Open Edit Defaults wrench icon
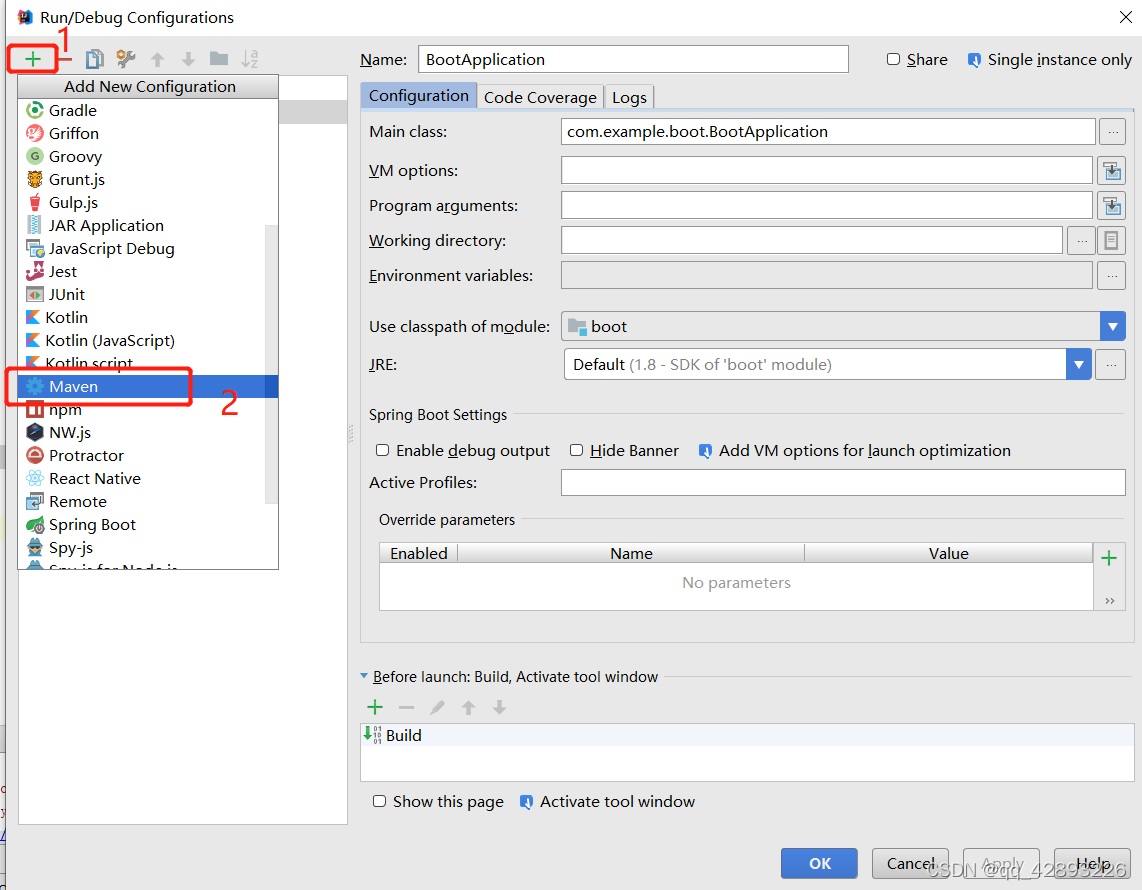The height and width of the screenshot is (890, 1142). point(126,59)
